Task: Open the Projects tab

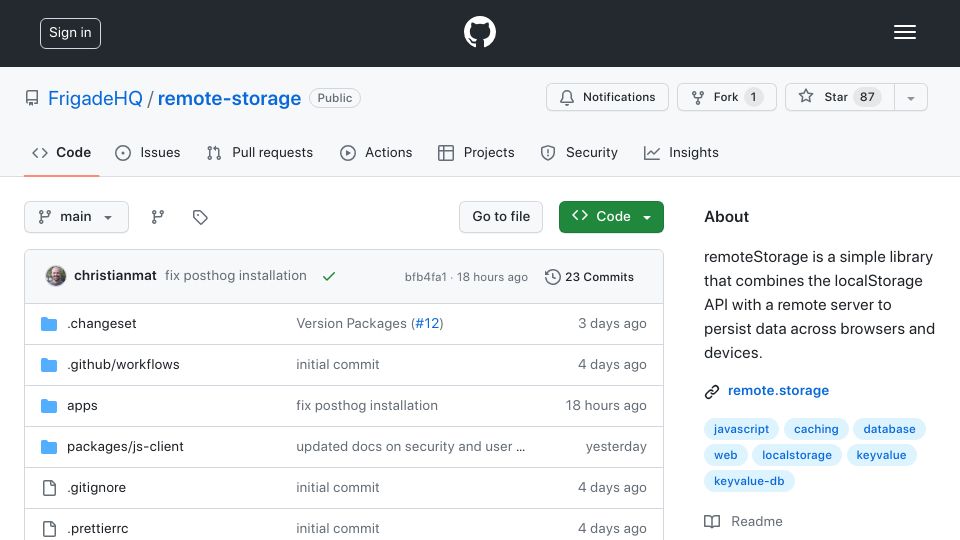Action: pos(476,152)
